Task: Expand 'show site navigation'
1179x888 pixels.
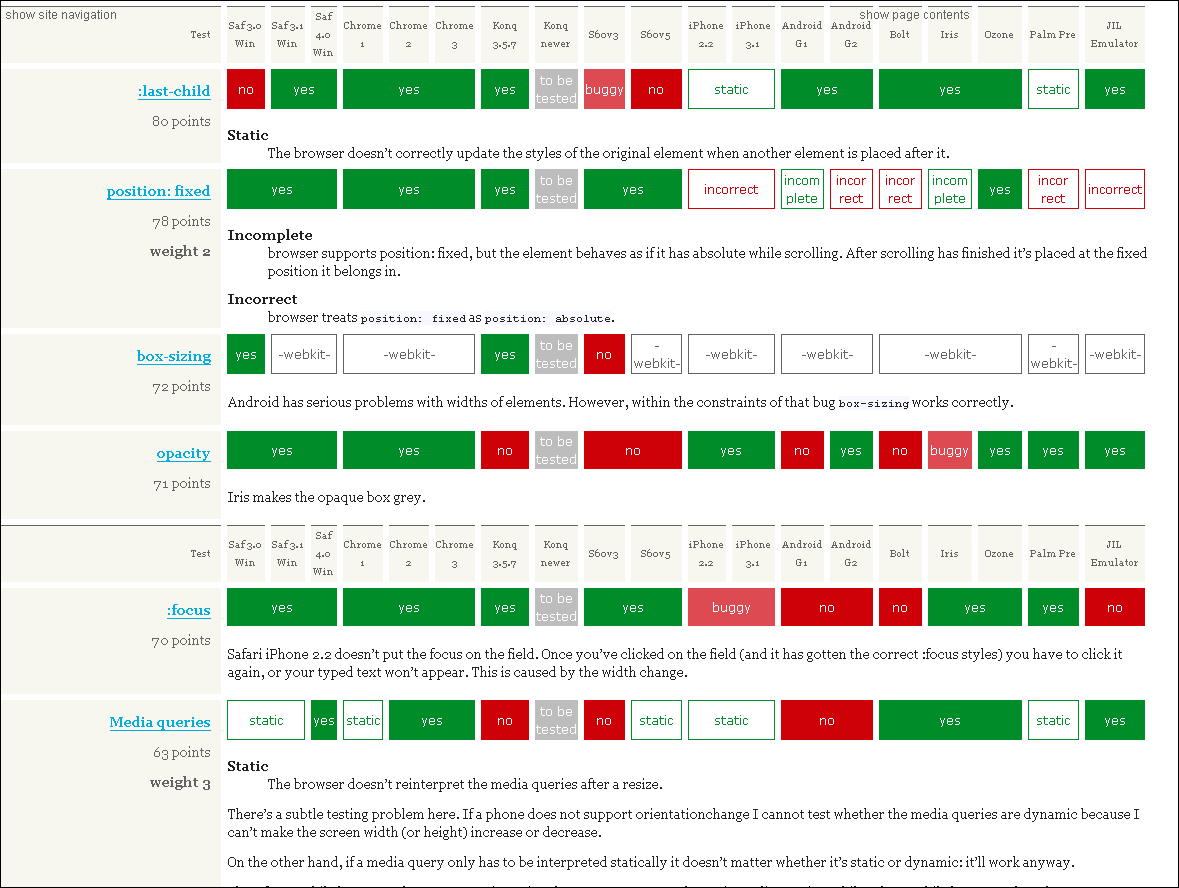Action: pyautogui.click(x=61, y=14)
